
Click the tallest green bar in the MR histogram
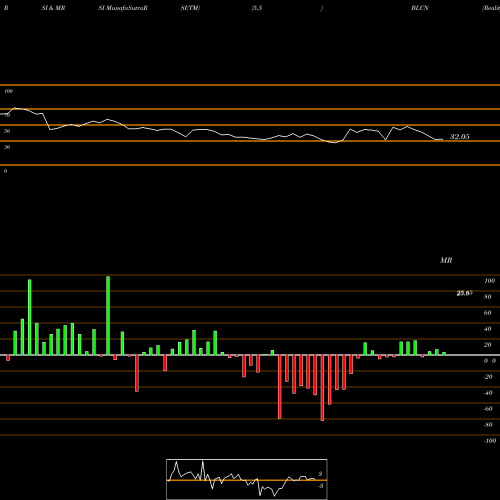(108, 315)
